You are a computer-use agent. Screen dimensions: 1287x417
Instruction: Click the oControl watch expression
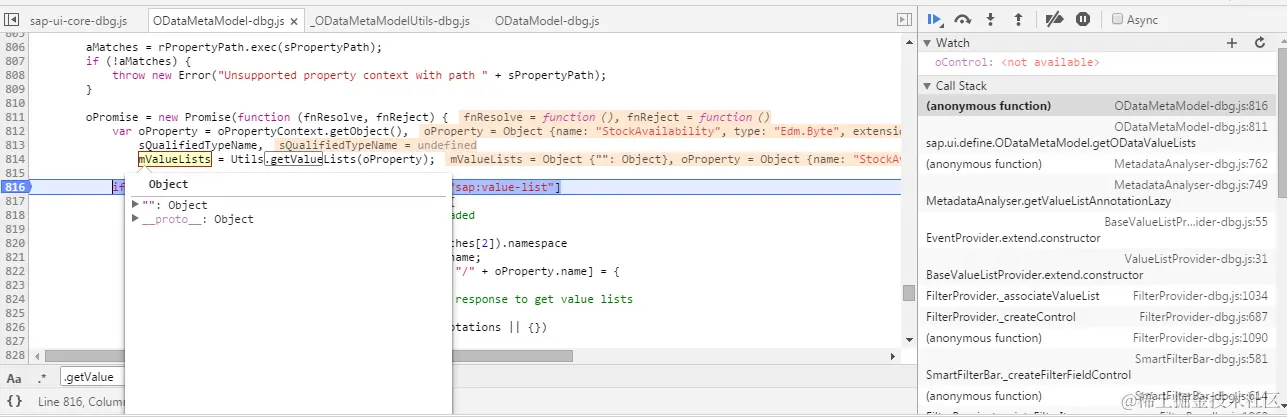[1017, 63]
